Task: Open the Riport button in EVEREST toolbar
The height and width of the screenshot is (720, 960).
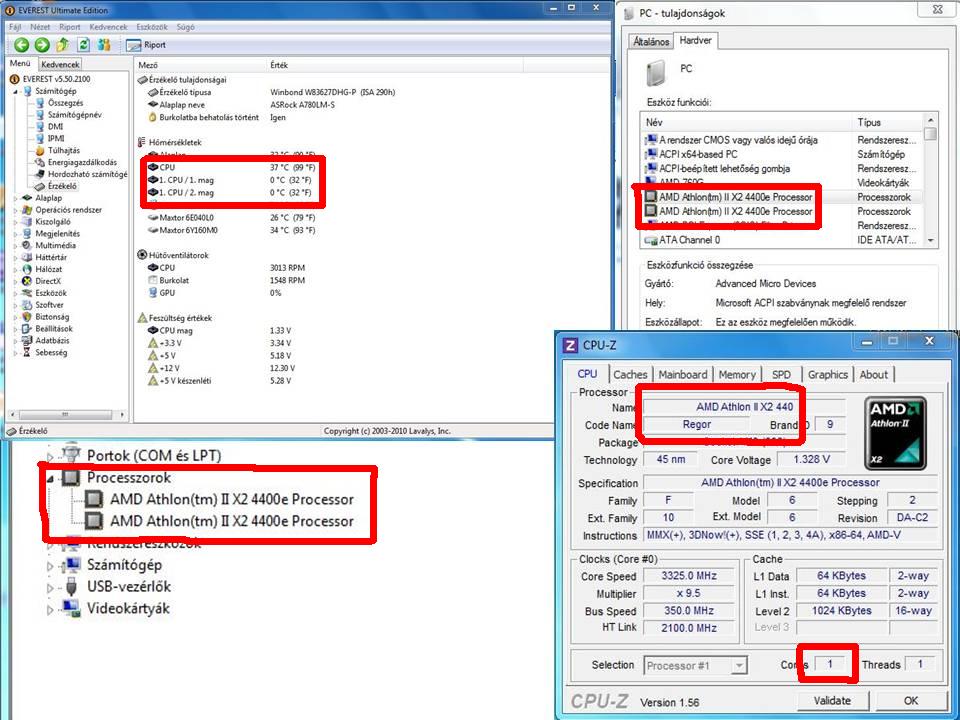Action: 146,45
